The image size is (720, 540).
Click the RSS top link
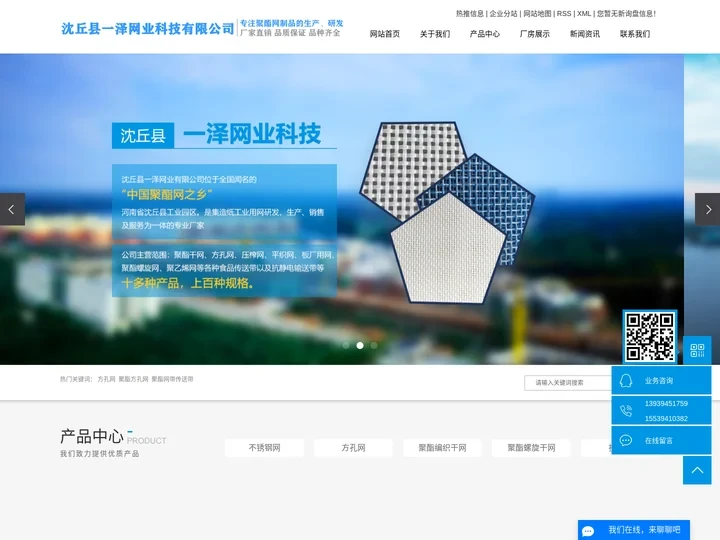[564, 14]
